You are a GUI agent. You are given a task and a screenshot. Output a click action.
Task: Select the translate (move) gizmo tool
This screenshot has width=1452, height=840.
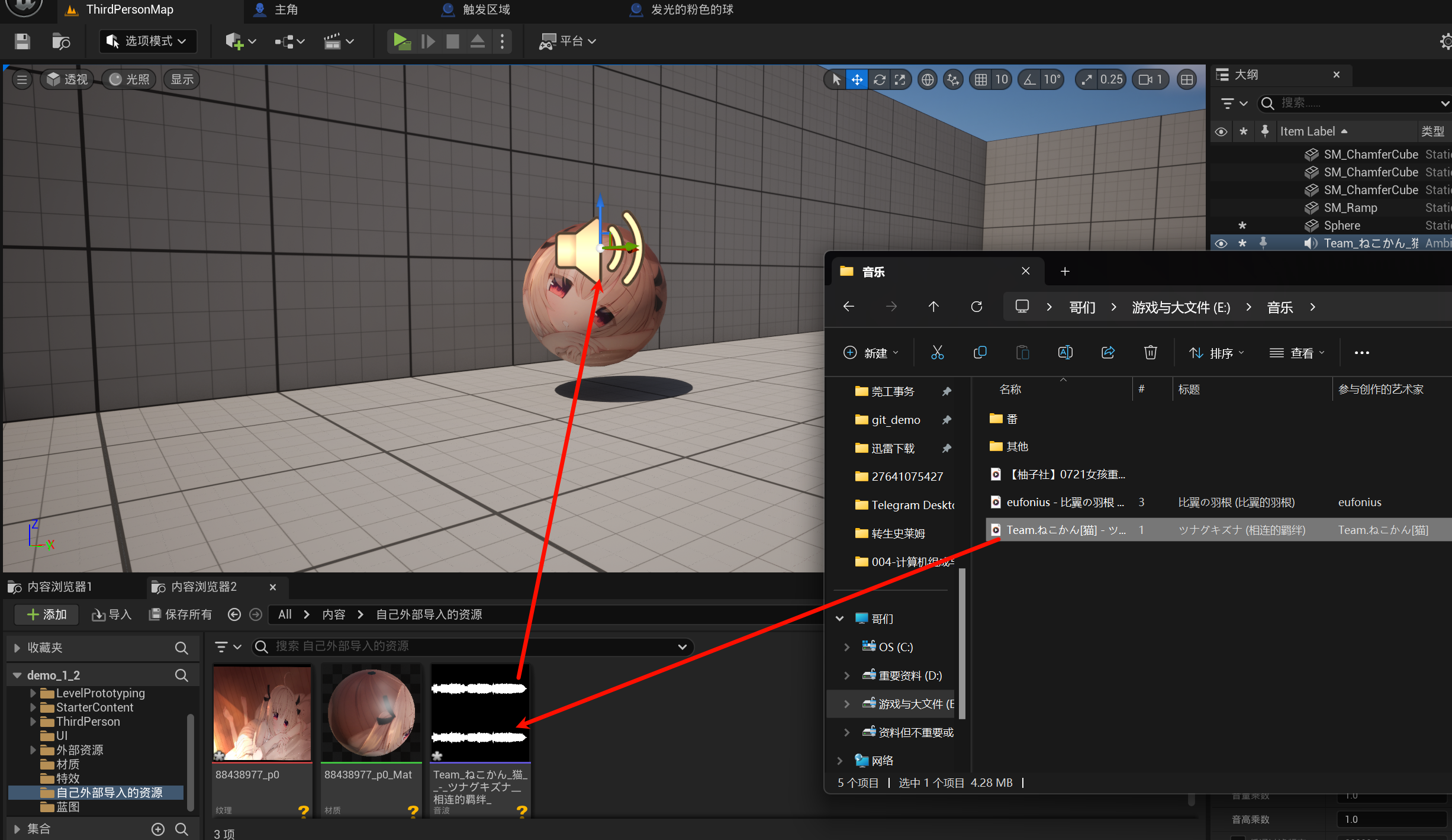pyautogui.click(x=857, y=79)
